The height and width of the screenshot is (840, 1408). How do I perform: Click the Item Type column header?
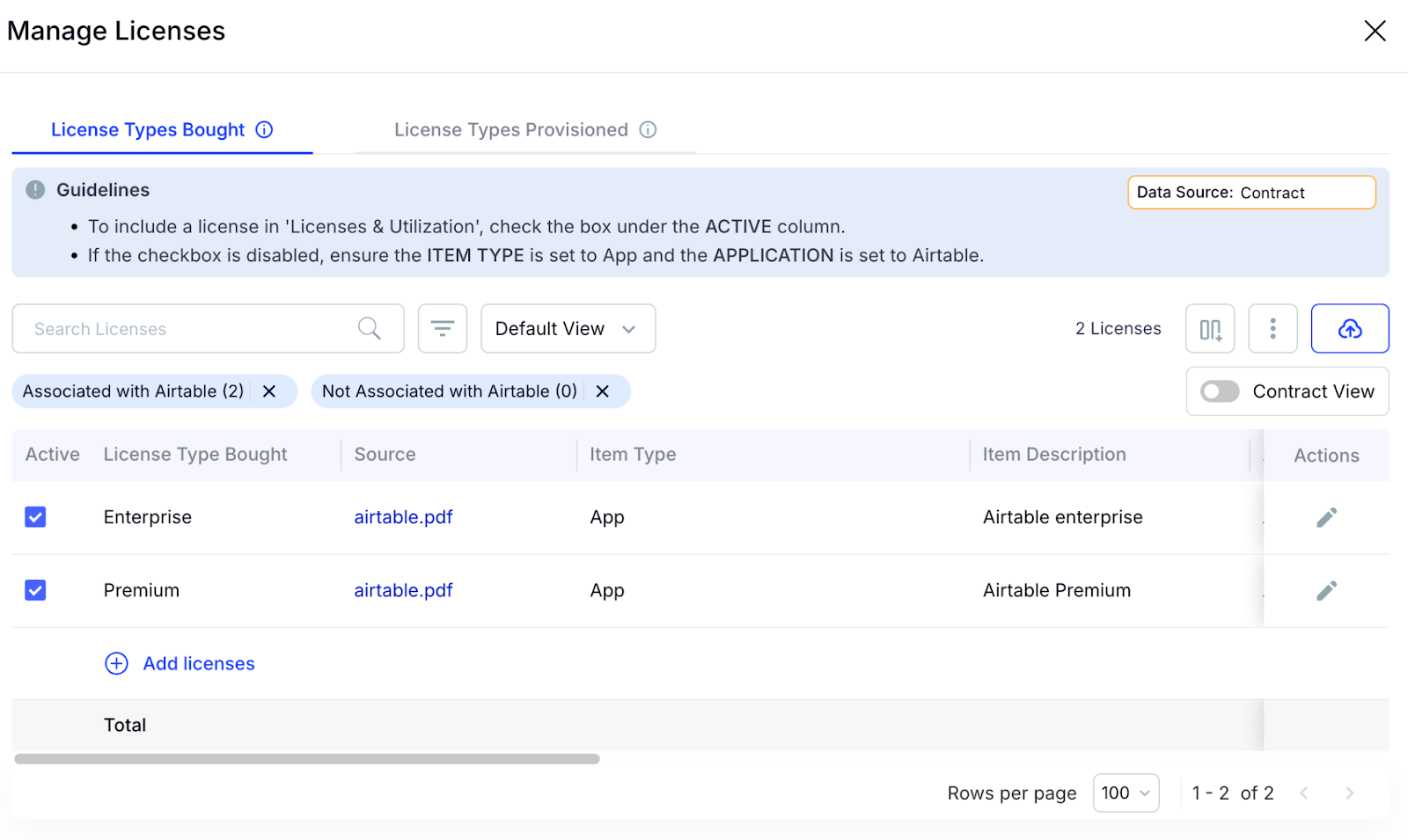click(633, 455)
